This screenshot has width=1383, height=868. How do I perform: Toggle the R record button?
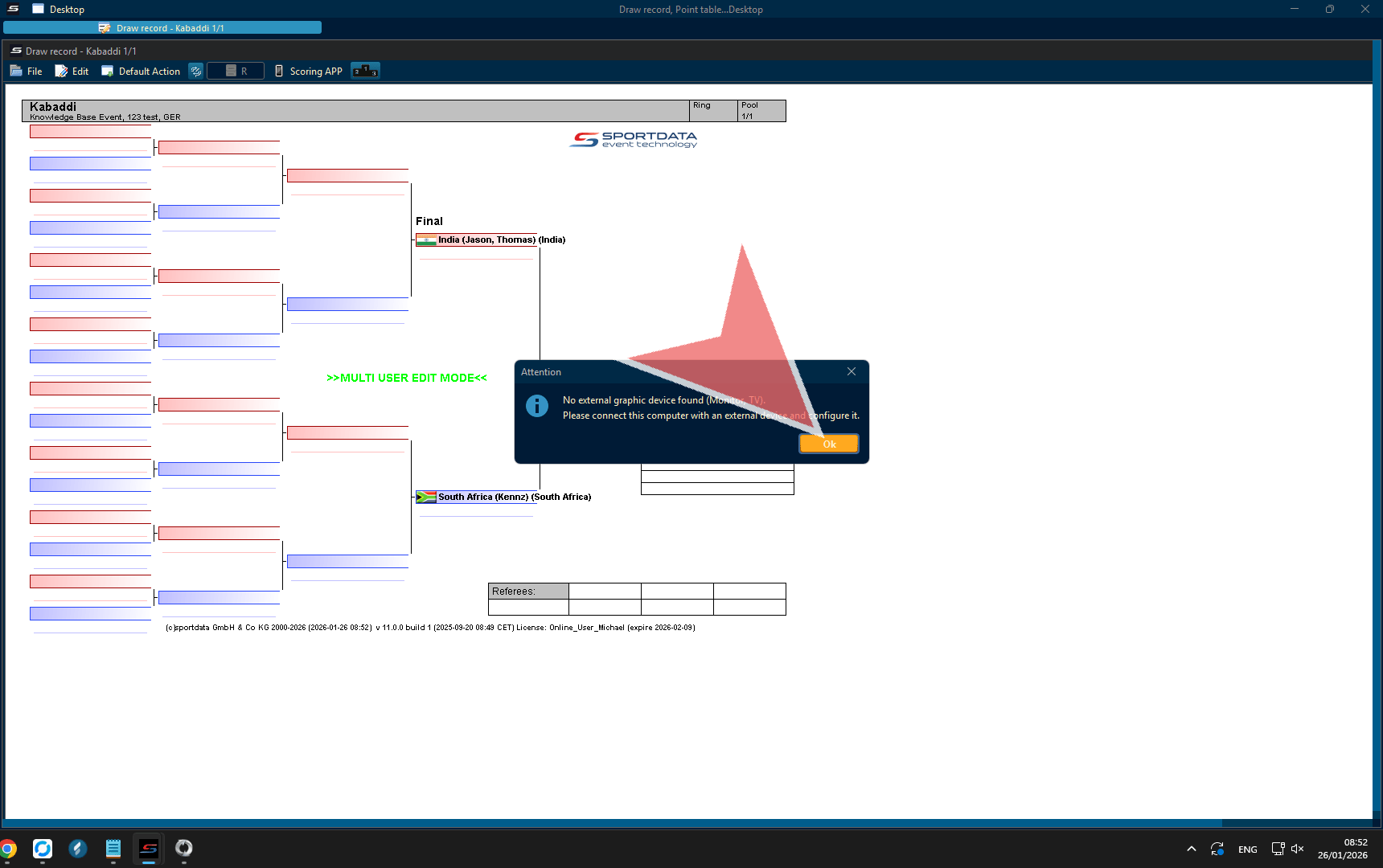(236, 72)
